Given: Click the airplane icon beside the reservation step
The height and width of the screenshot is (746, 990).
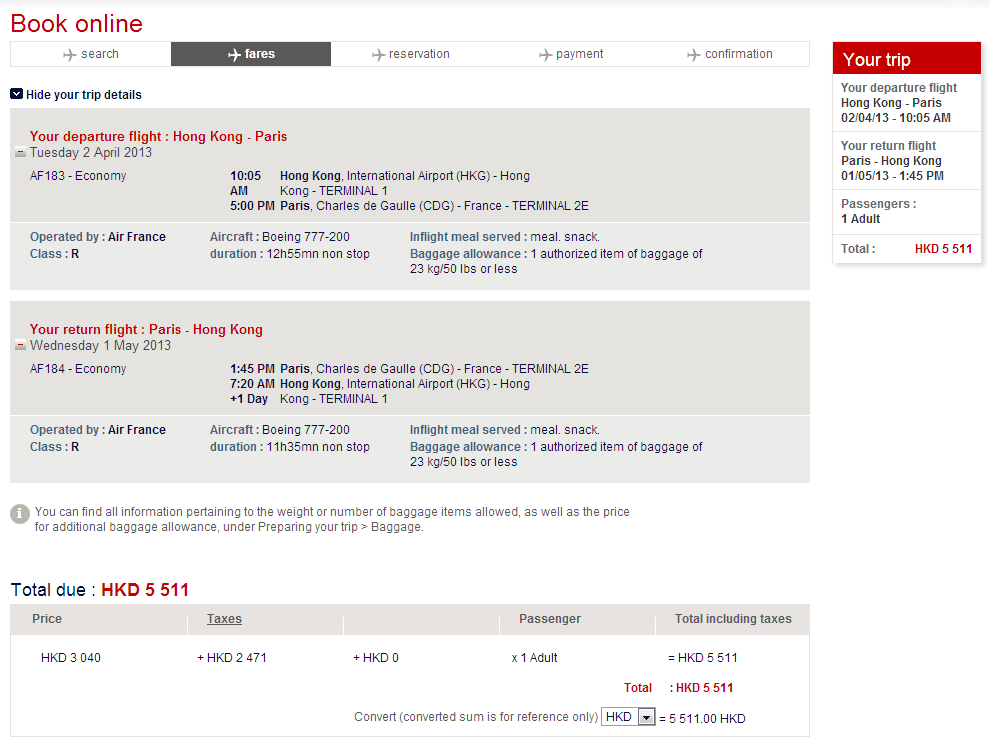Looking at the screenshot, I should [378, 55].
